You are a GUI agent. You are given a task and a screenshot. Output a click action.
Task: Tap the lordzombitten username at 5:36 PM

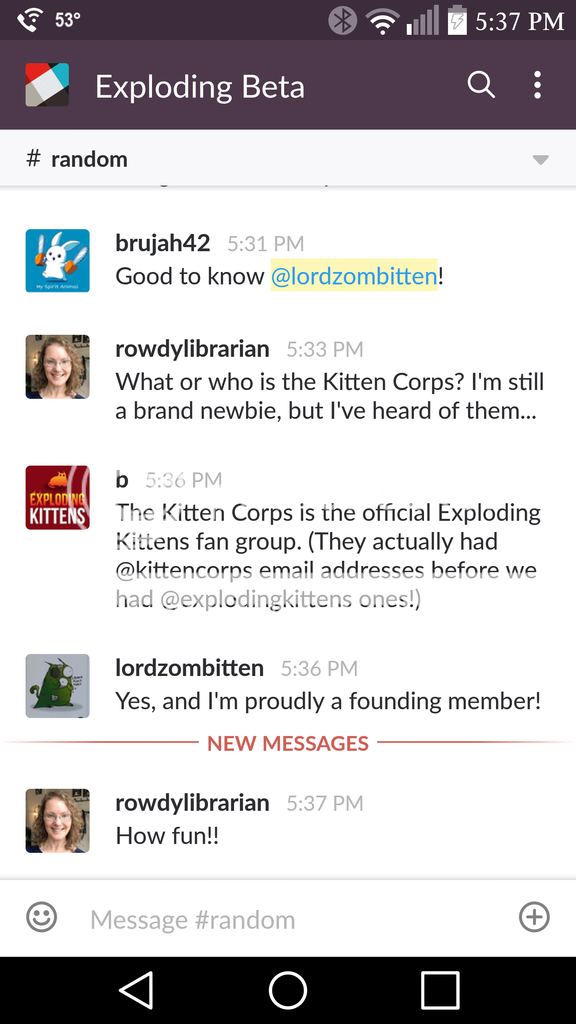point(189,667)
